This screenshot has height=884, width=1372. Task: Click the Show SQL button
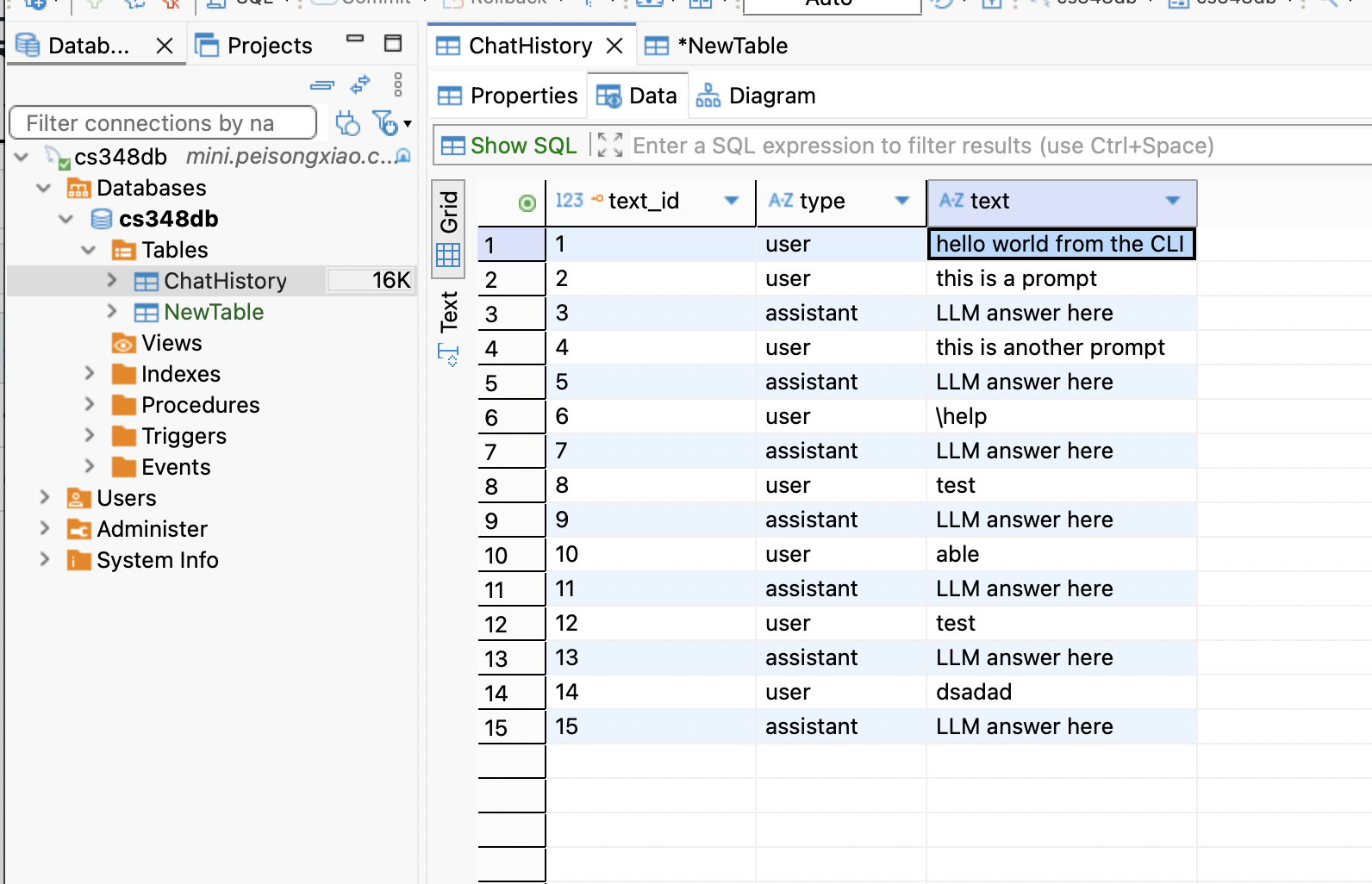[508, 146]
